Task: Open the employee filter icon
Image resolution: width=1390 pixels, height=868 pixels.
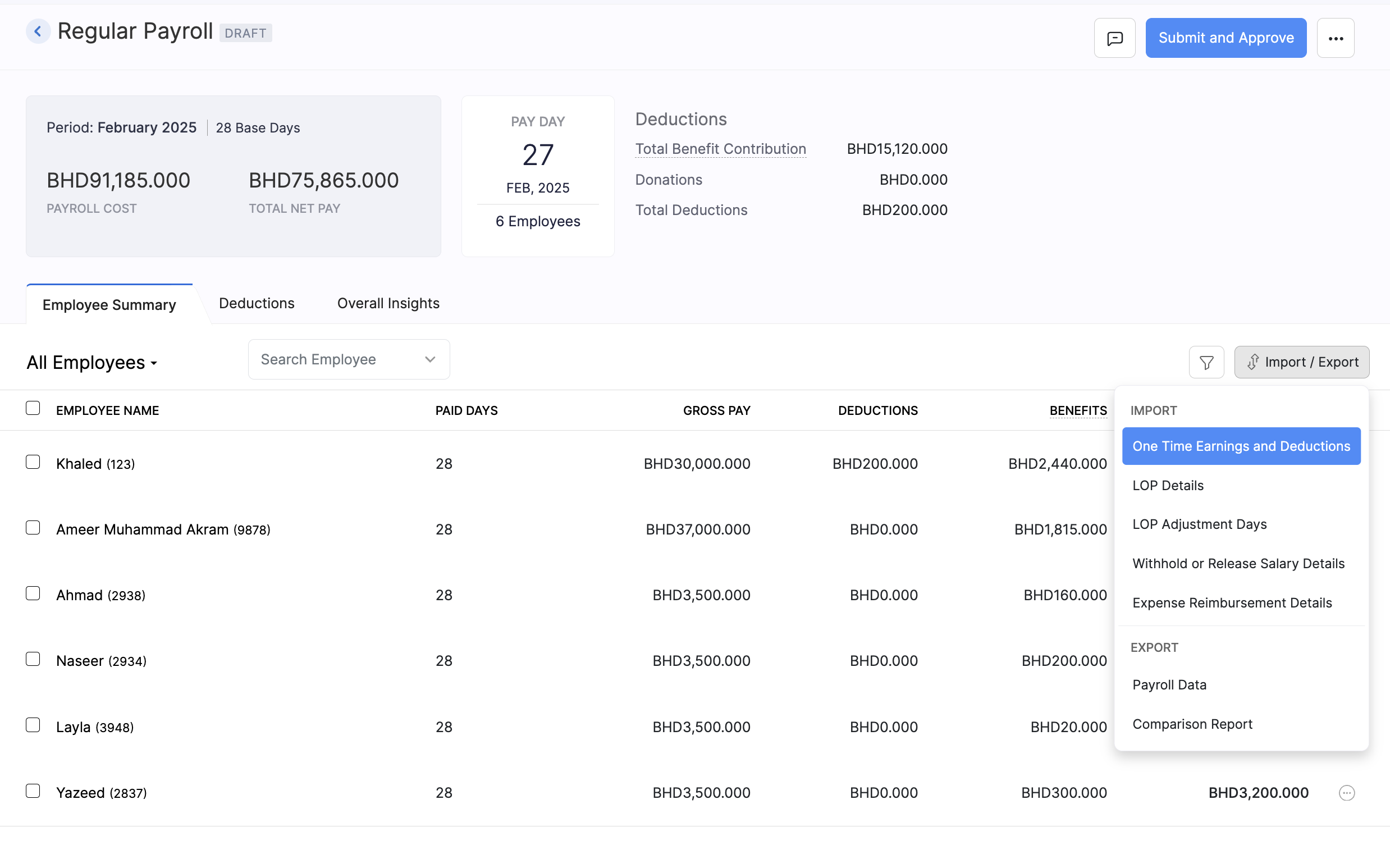Action: click(1206, 362)
